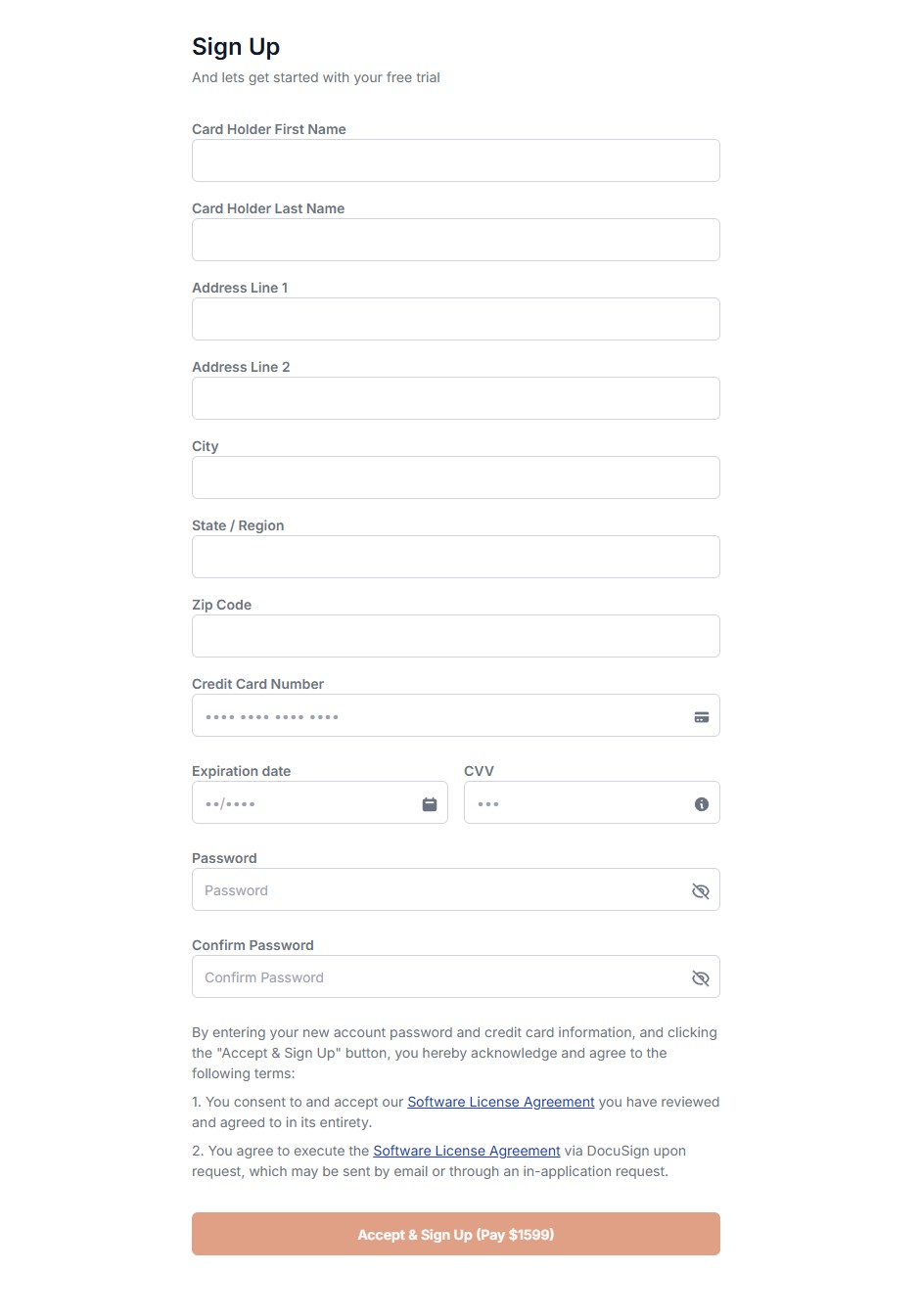Click the CVV info icon
920x1316 pixels.
click(x=702, y=804)
